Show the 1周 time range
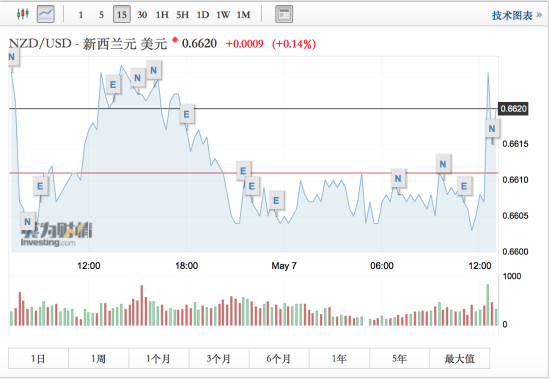 (99, 358)
